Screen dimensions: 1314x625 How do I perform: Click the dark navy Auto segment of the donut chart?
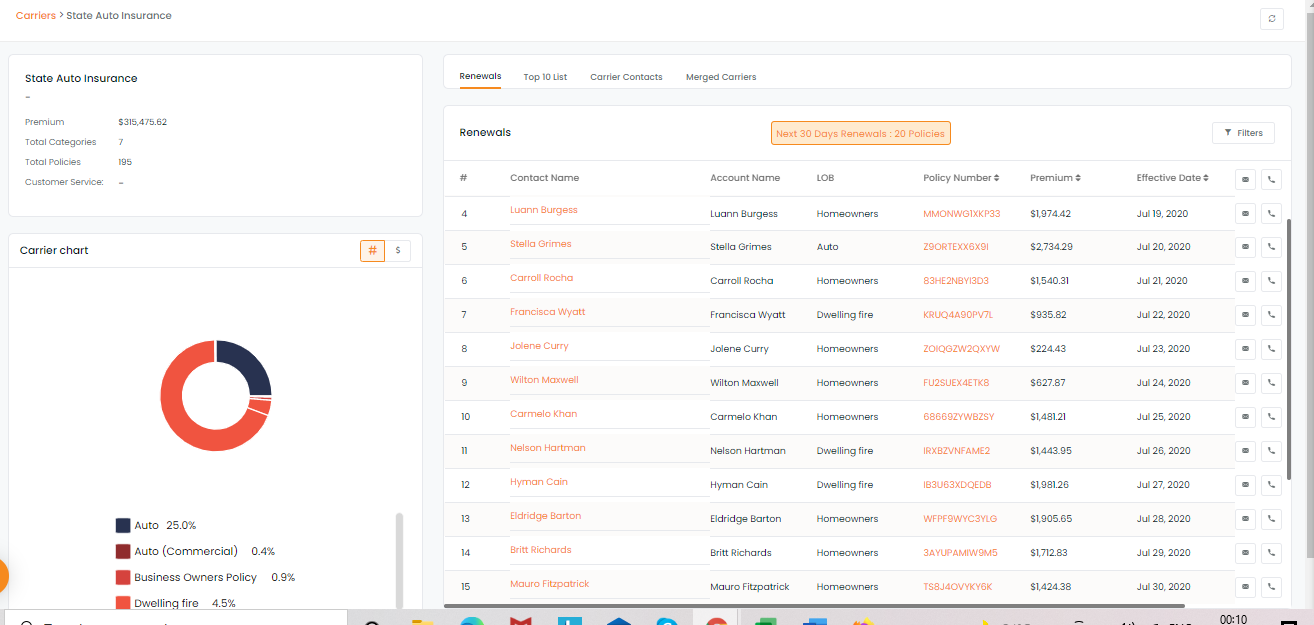point(247,366)
